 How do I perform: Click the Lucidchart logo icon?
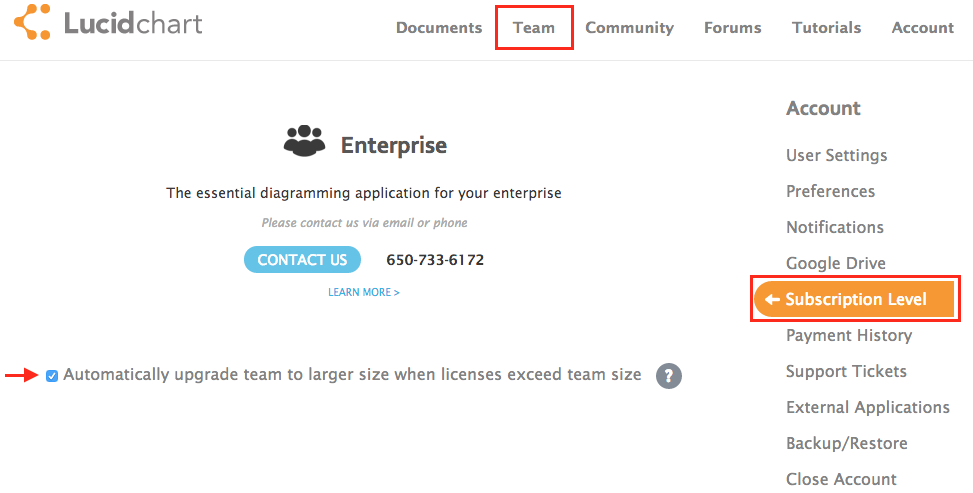(x=32, y=23)
